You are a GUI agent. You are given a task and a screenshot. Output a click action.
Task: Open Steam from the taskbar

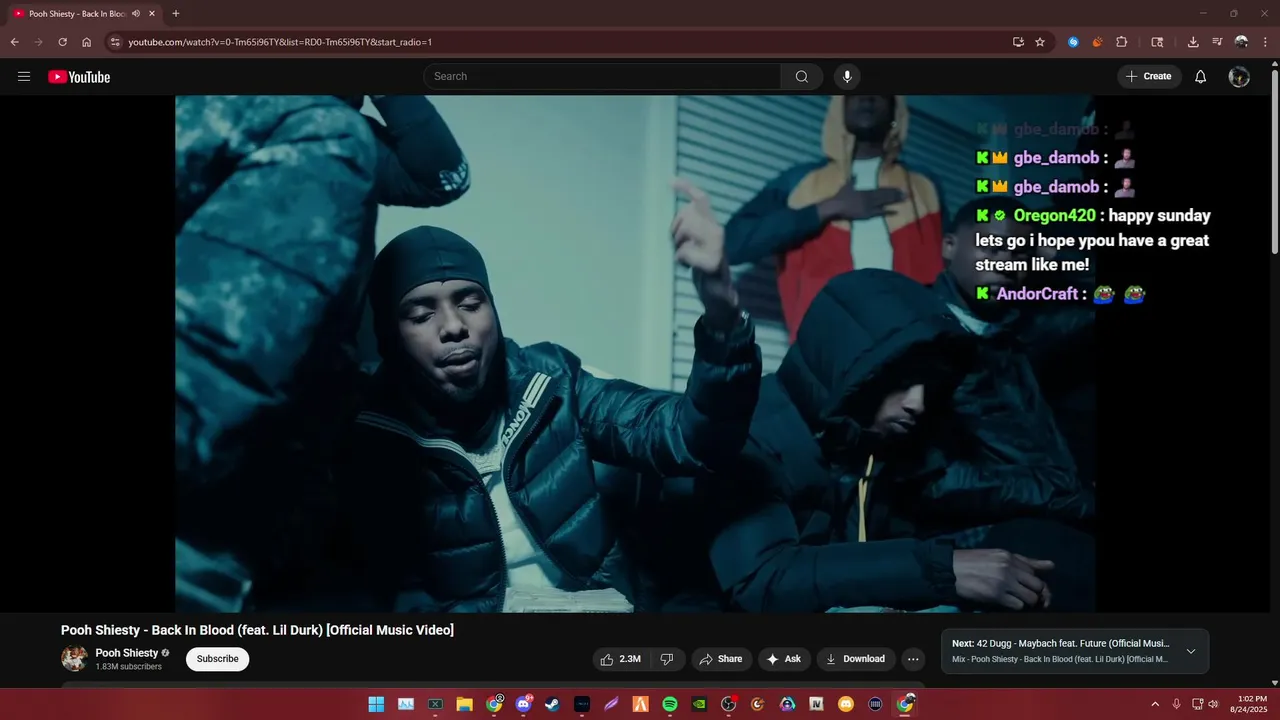click(552, 704)
